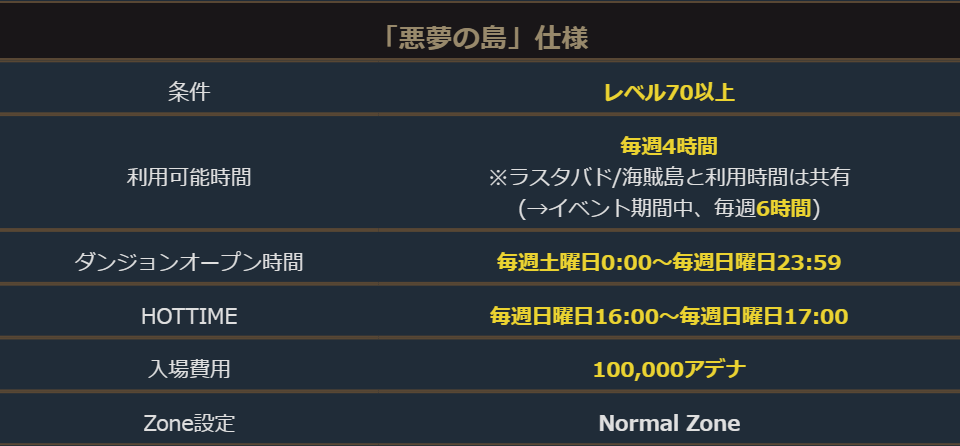960x446 pixels.
Task: Select the 利用可能時間 row label
Action: tap(189, 177)
